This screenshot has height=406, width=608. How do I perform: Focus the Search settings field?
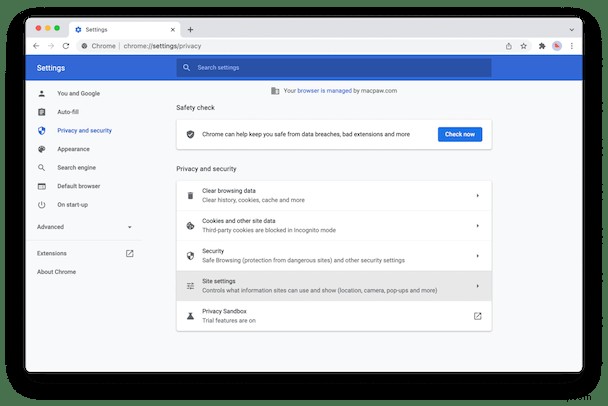coord(334,67)
